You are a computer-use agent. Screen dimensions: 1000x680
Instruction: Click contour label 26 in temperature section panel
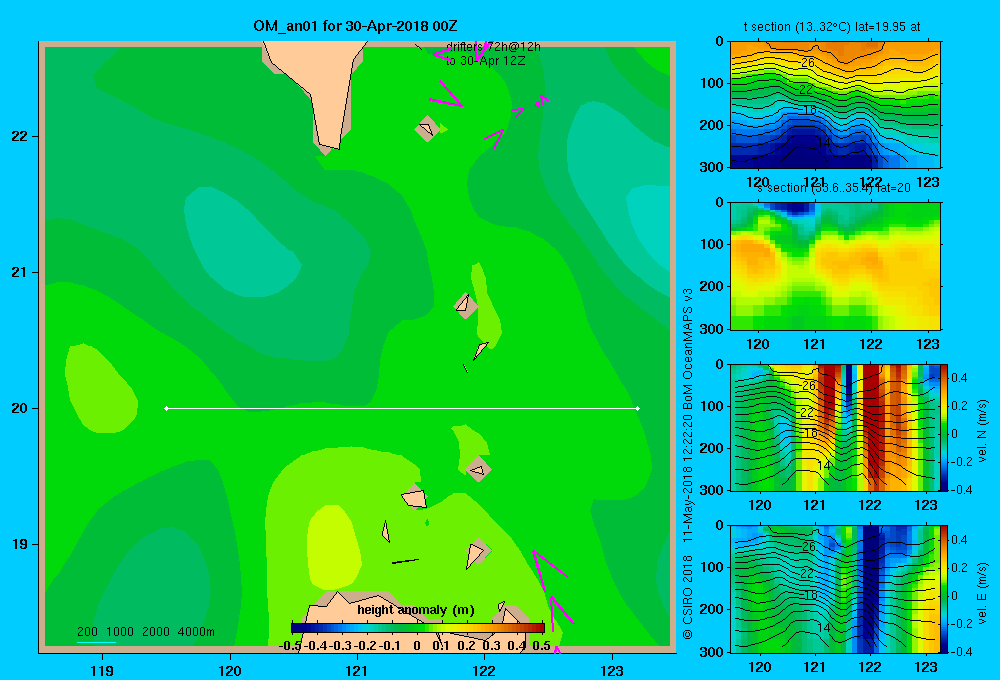(807, 63)
